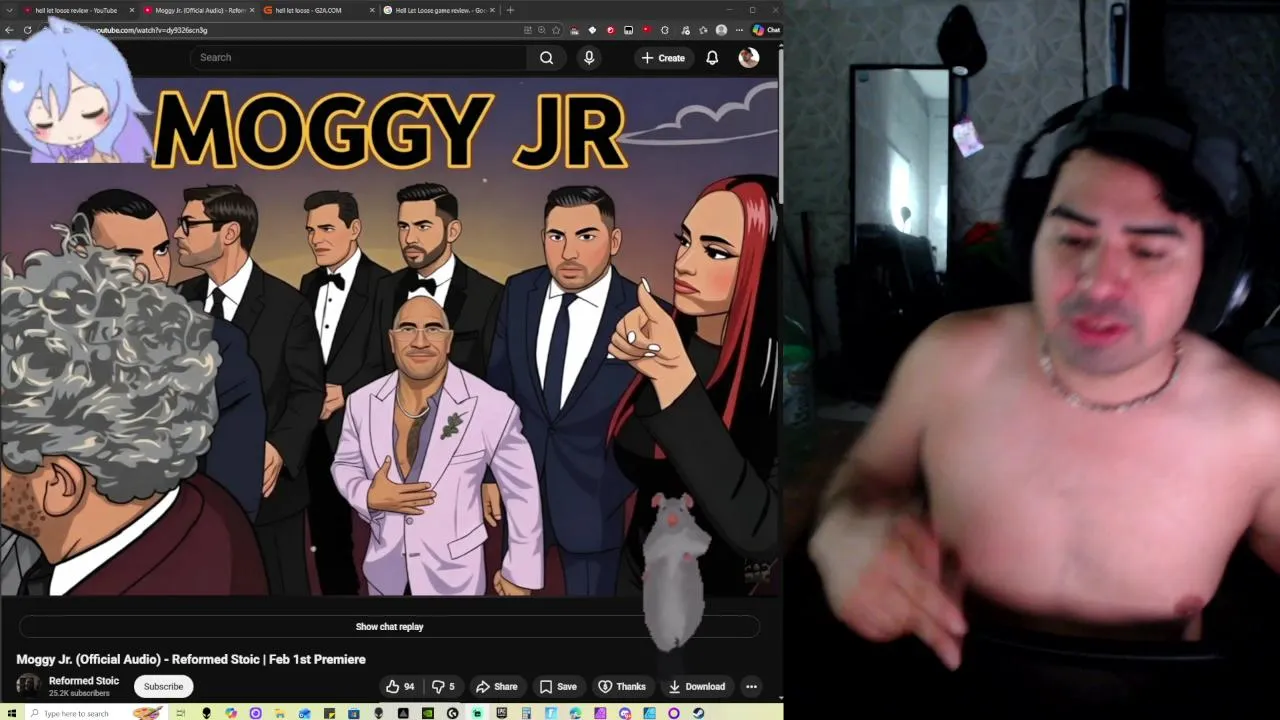Open Steam from taskbar
Image resolution: width=1280 pixels, height=720 pixels.
pos(698,713)
